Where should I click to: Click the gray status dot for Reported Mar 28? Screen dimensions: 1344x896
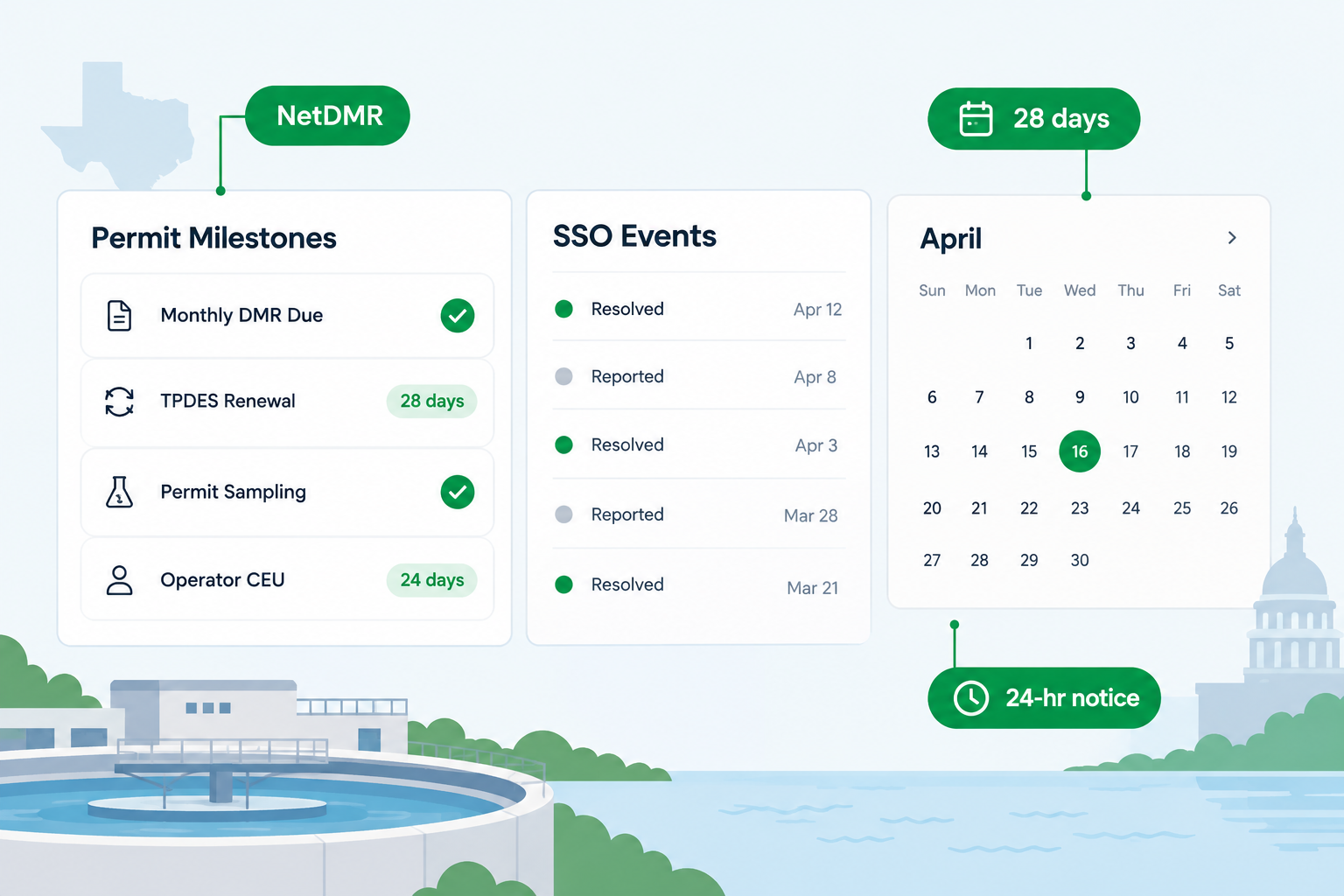564,514
